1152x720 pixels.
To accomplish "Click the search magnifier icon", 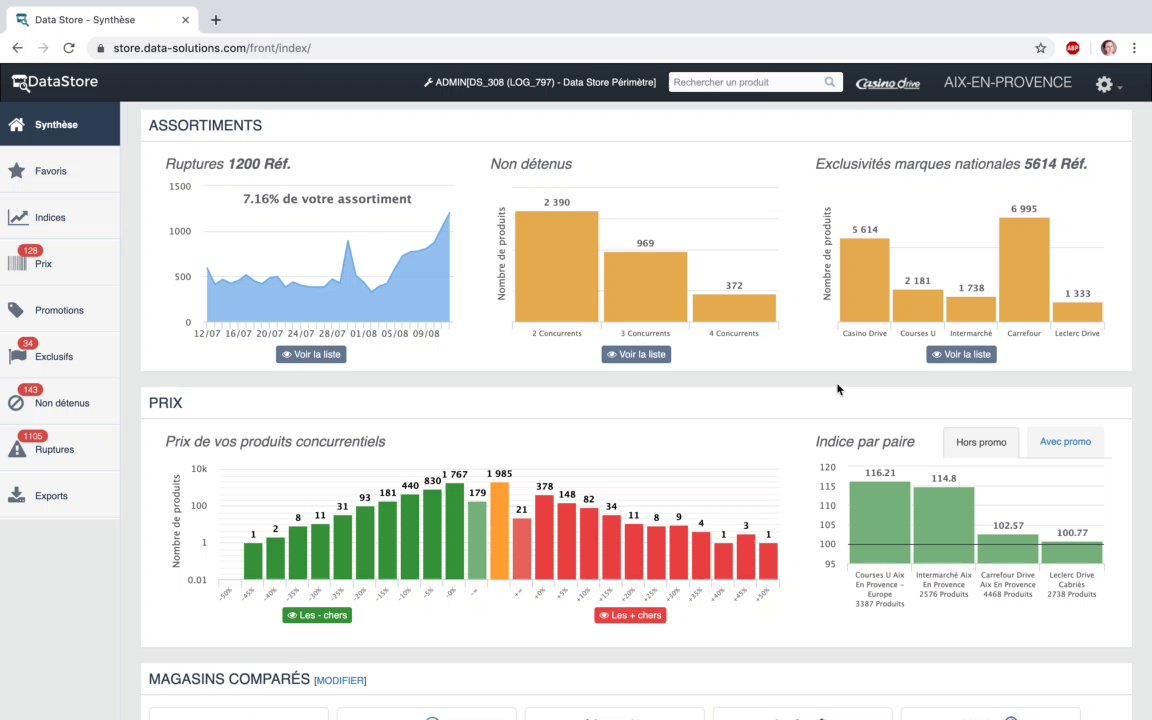I will (x=829, y=82).
